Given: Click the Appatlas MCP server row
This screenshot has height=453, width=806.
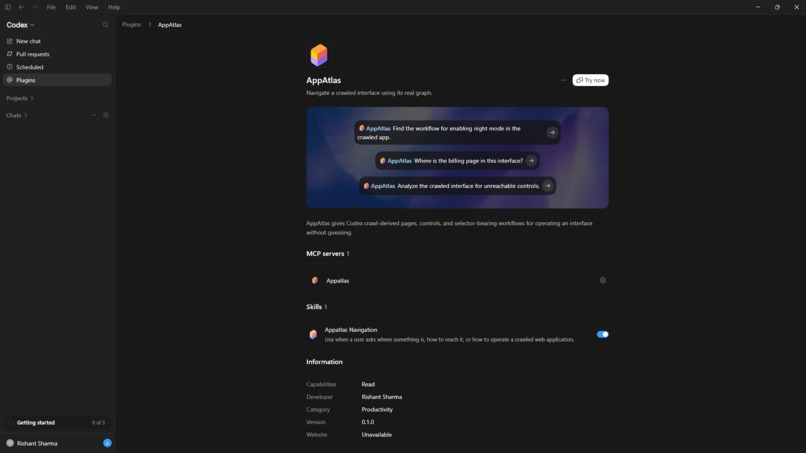Looking at the screenshot, I should tap(457, 280).
